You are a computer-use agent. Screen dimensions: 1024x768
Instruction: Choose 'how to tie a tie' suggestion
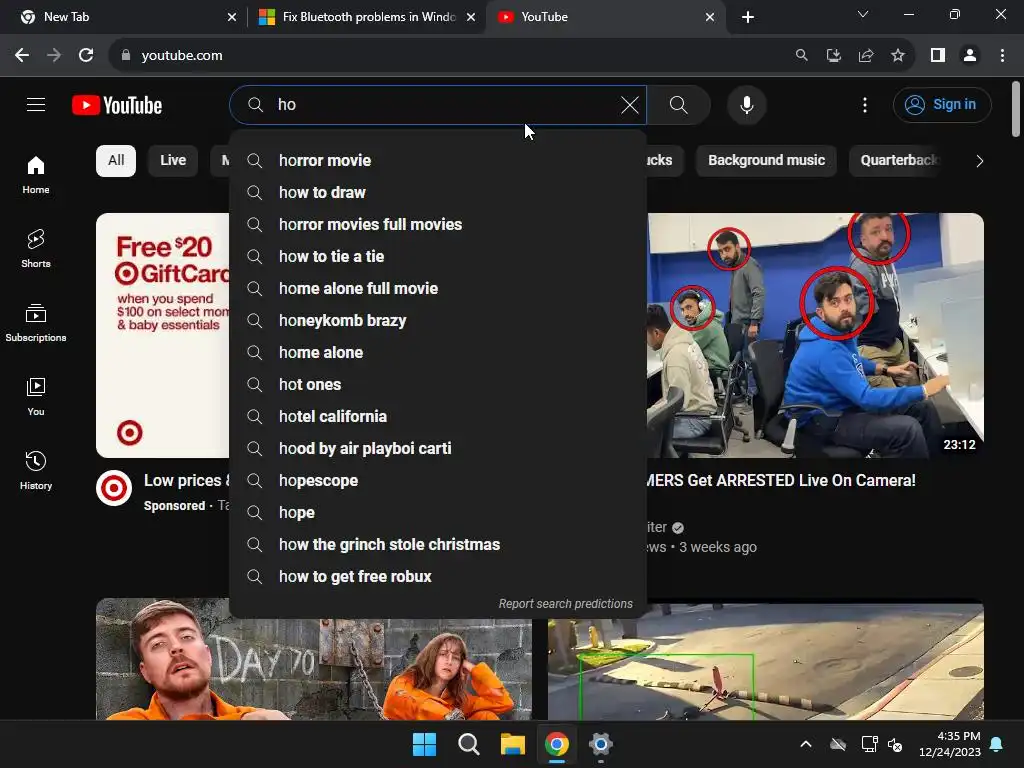pyautogui.click(x=438, y=257)
